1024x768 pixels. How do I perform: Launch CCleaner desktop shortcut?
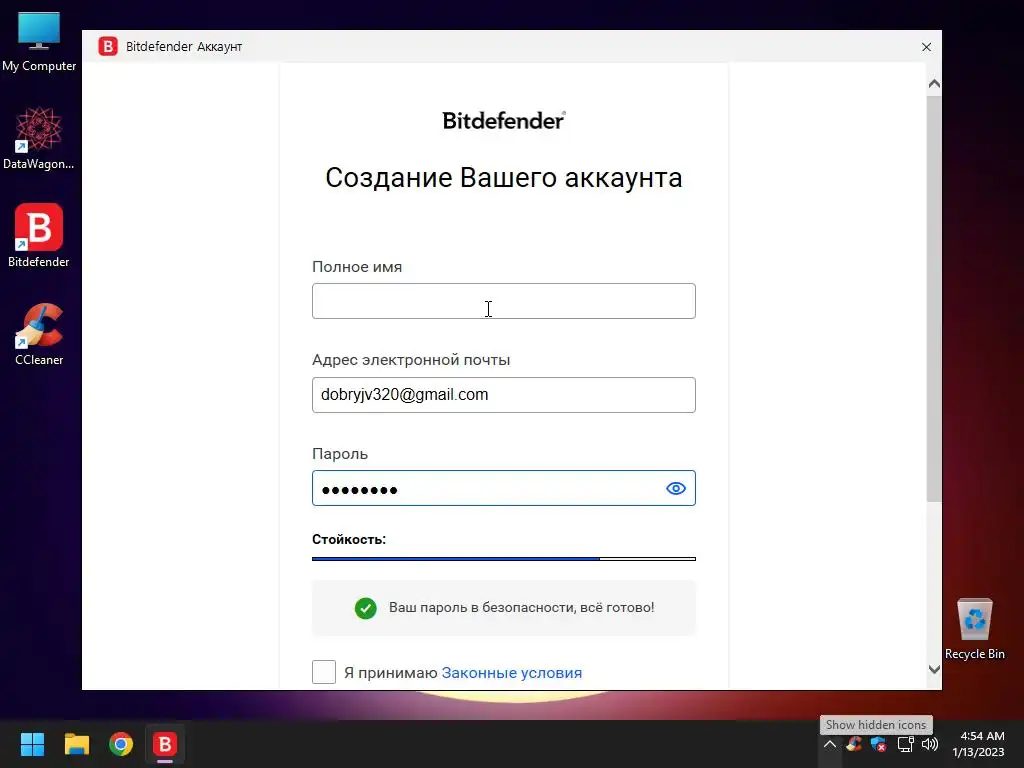pos(39,334)
